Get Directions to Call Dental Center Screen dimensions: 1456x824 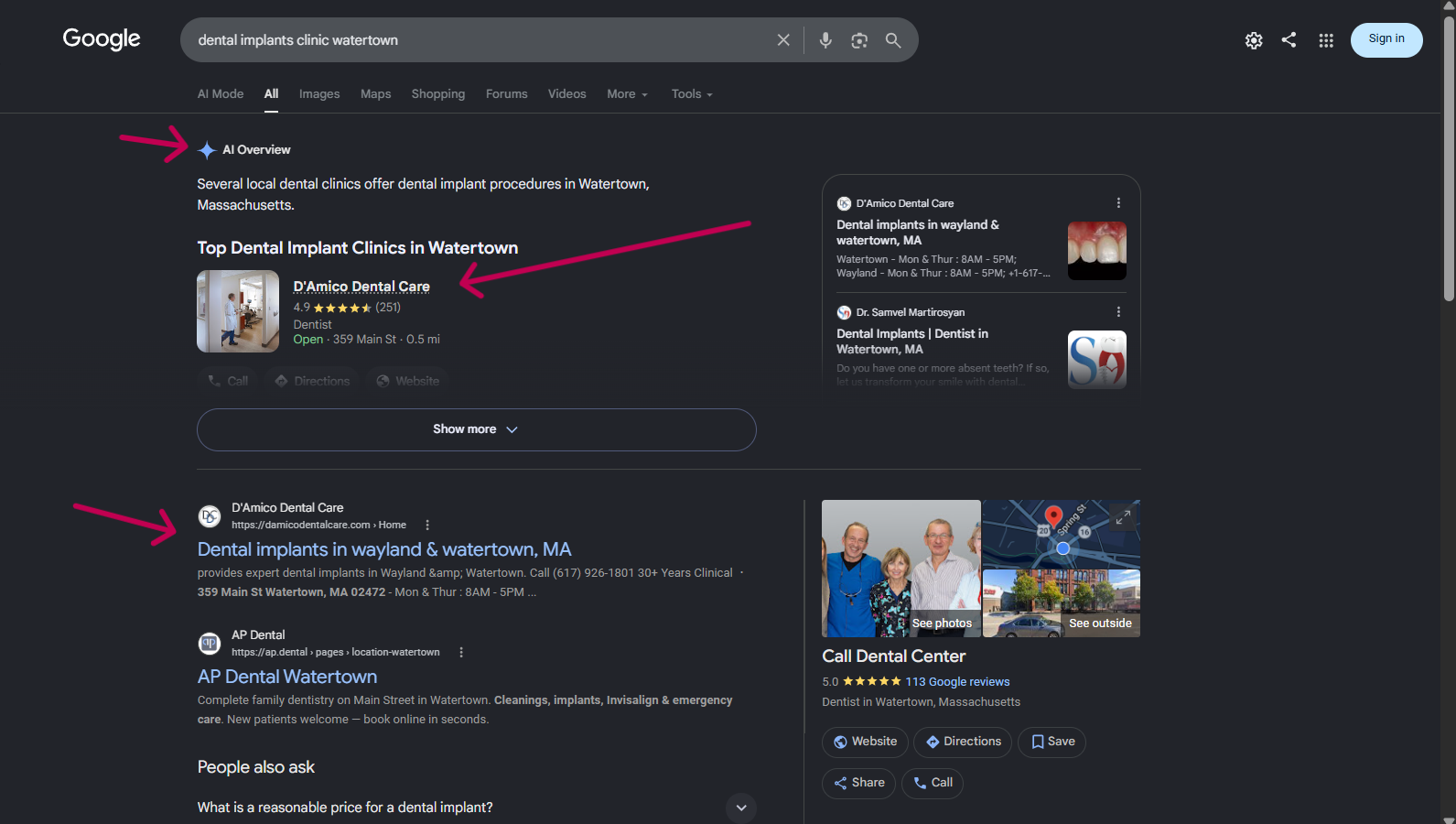(x=963, y=742)
